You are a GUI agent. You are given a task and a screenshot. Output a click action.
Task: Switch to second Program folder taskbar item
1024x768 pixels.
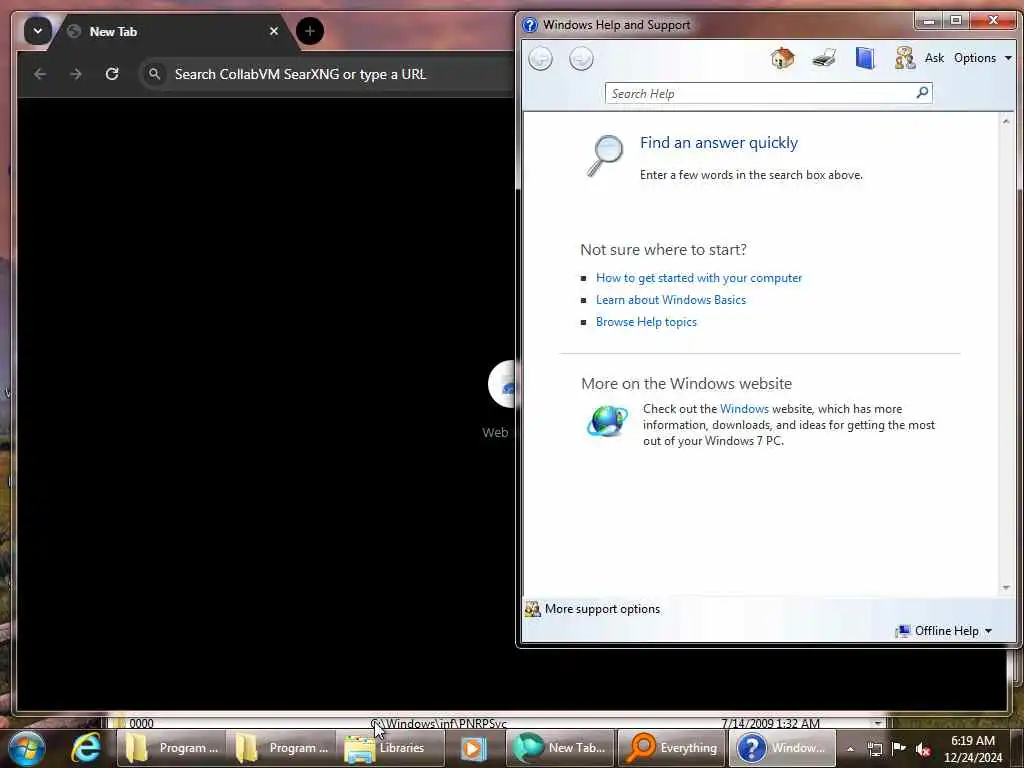(x=281, y=748)
